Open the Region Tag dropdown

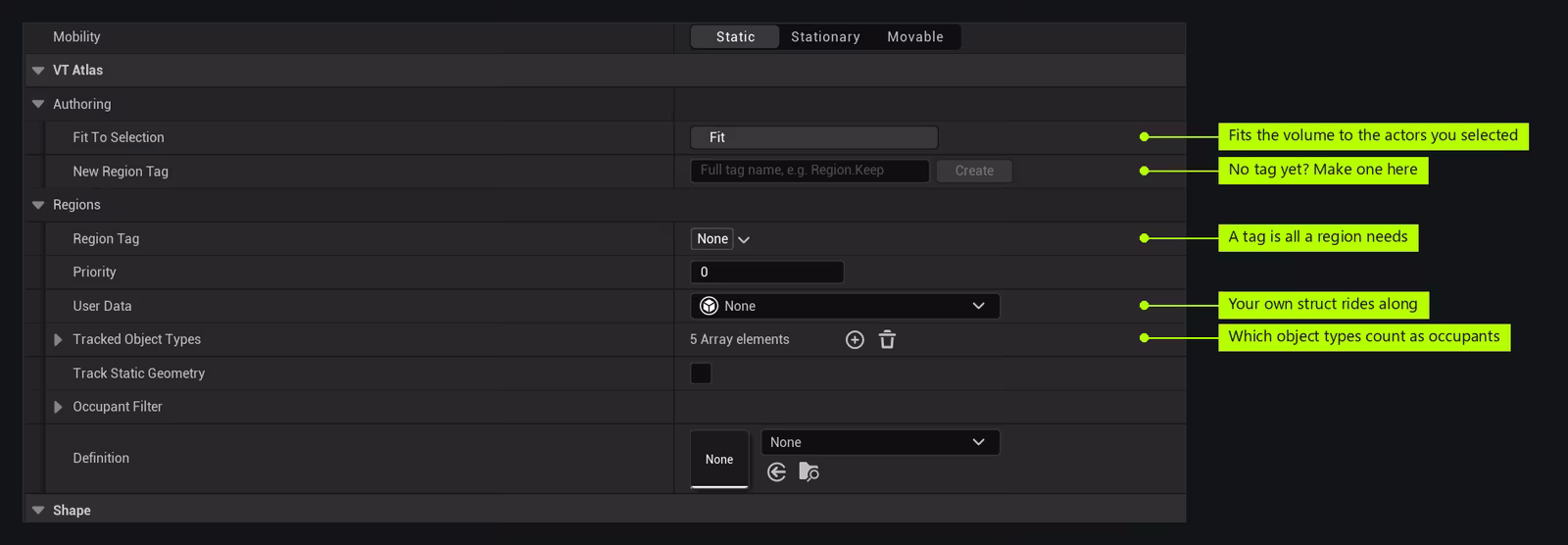pyautogui.click(x=744, y=239)
